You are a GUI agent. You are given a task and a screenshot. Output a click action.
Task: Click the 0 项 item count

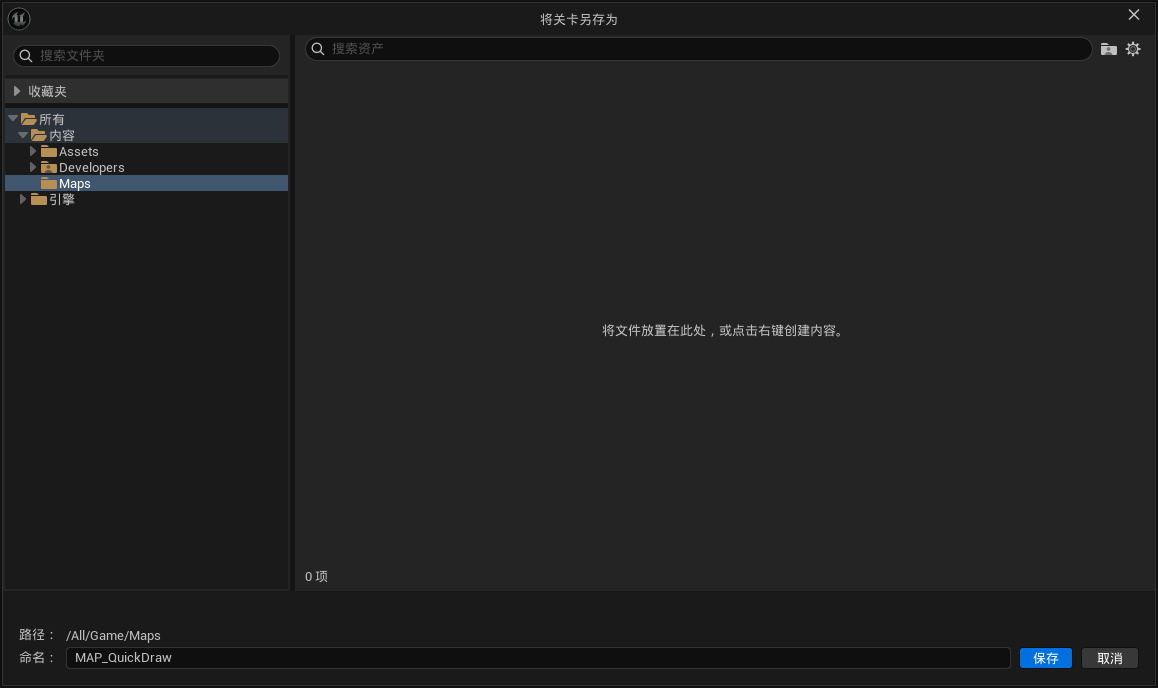(x=316, y=577)
